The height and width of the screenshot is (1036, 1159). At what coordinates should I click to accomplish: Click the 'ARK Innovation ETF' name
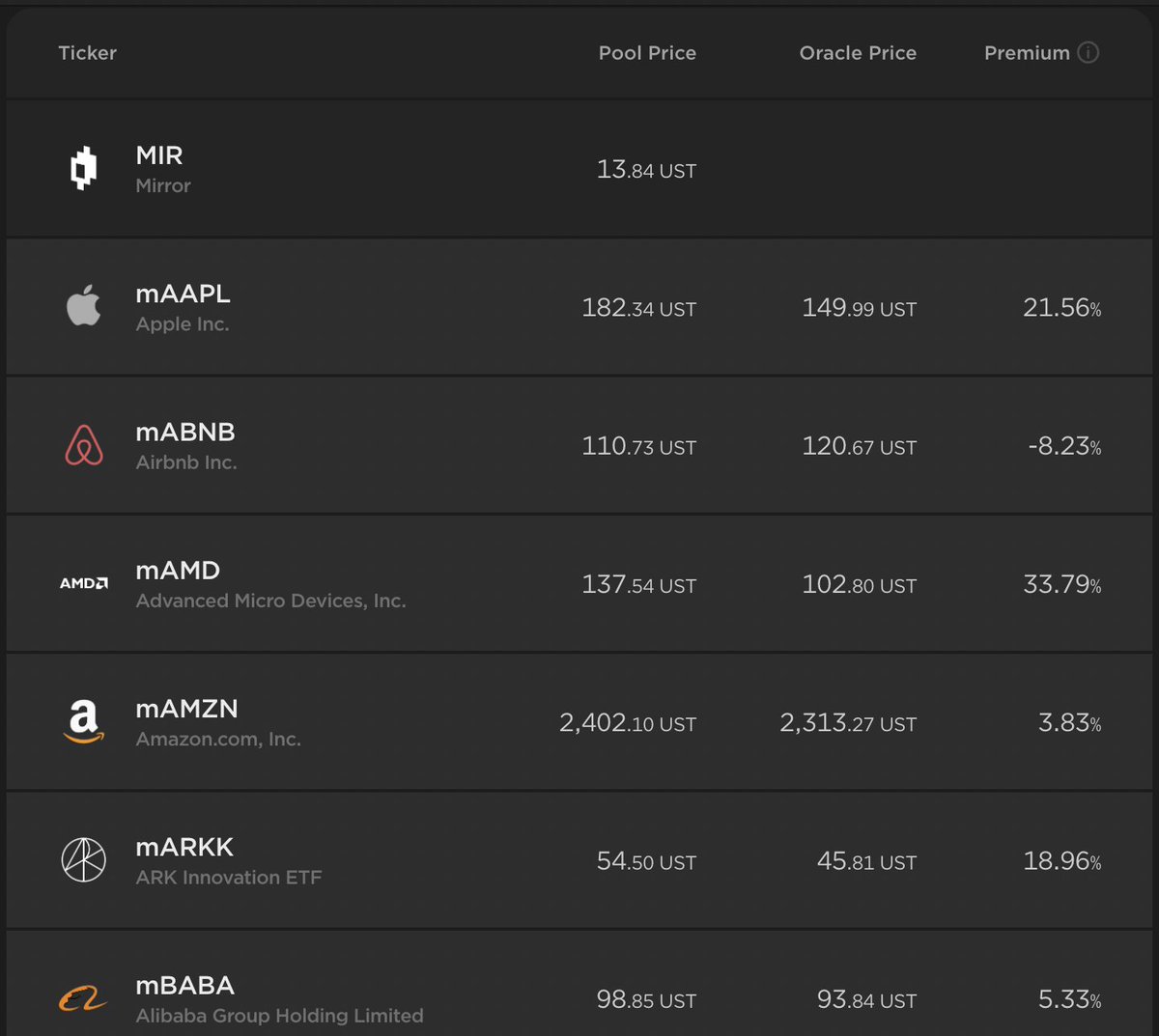pyautogui.click(x=229, y=878)
